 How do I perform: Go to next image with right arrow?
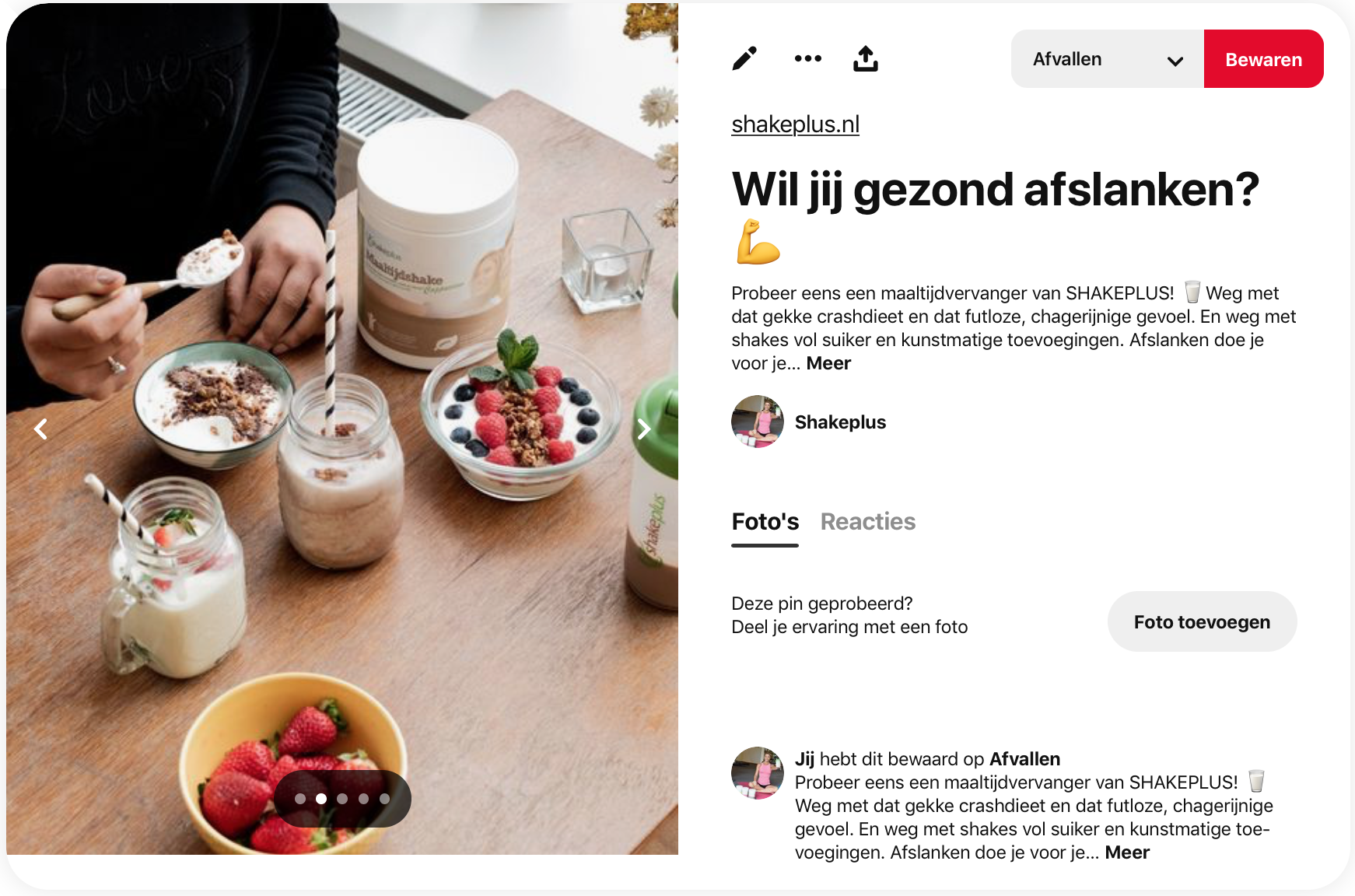644,429
